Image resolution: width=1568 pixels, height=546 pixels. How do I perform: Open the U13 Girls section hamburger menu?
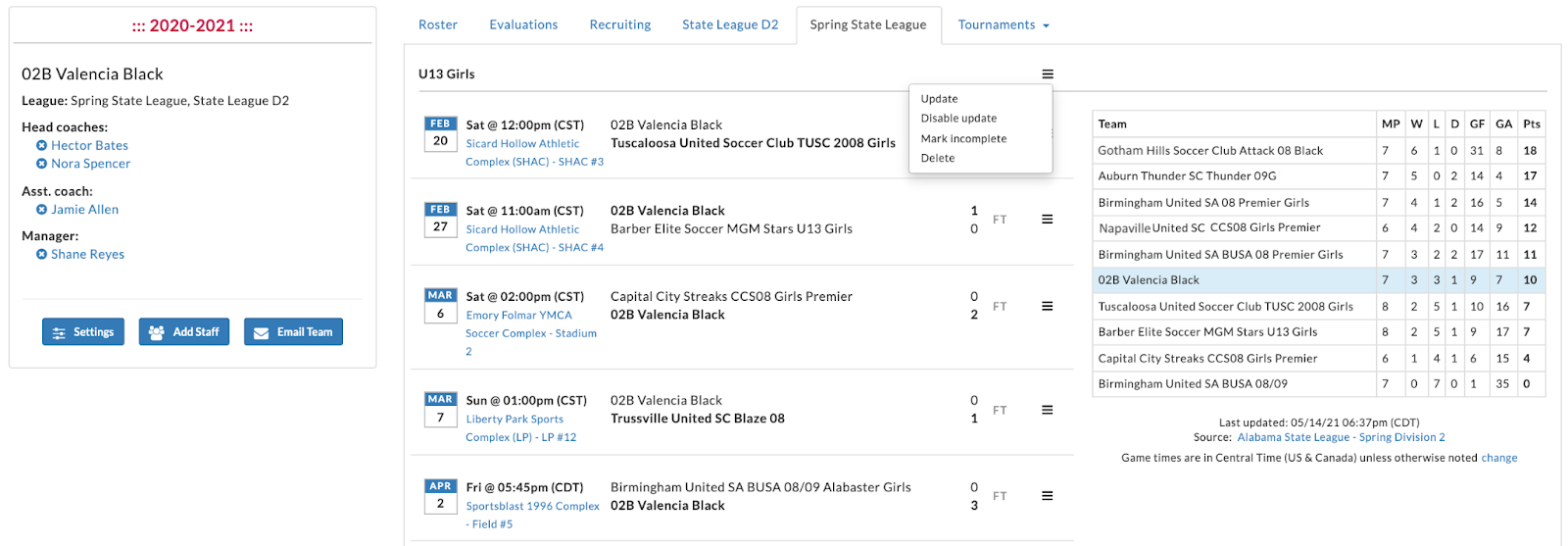(x=1048, y=74)
